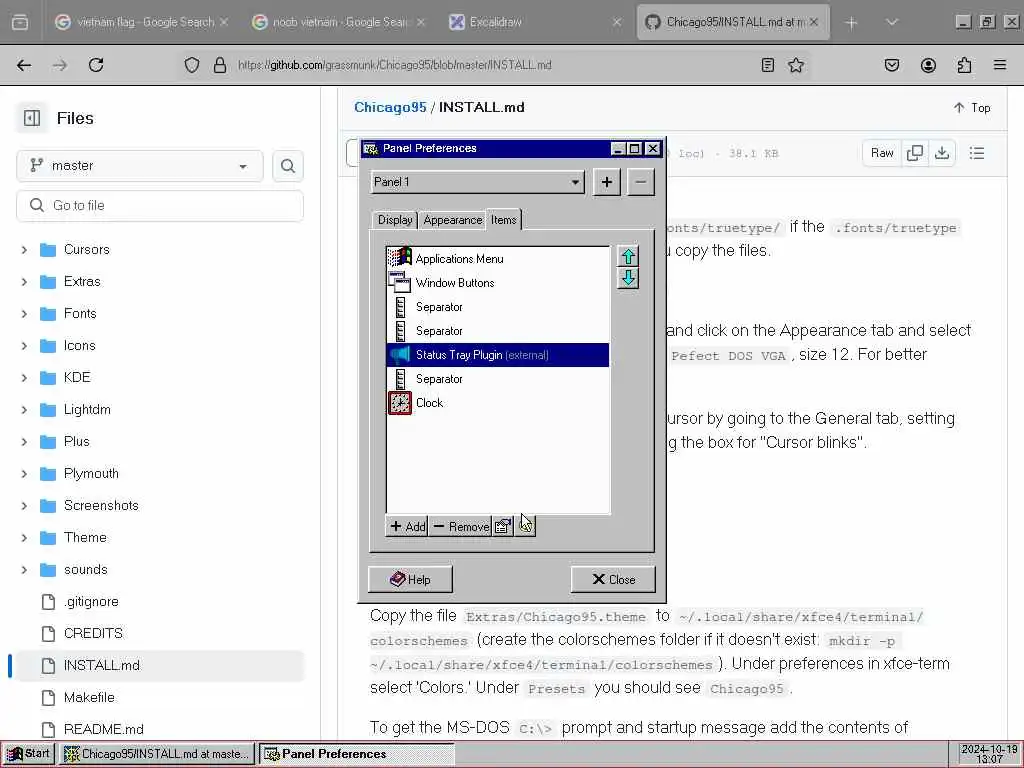Click the Chicago95 breadcrumb link
Screen dimensions: 1024x768
(390, 107)
